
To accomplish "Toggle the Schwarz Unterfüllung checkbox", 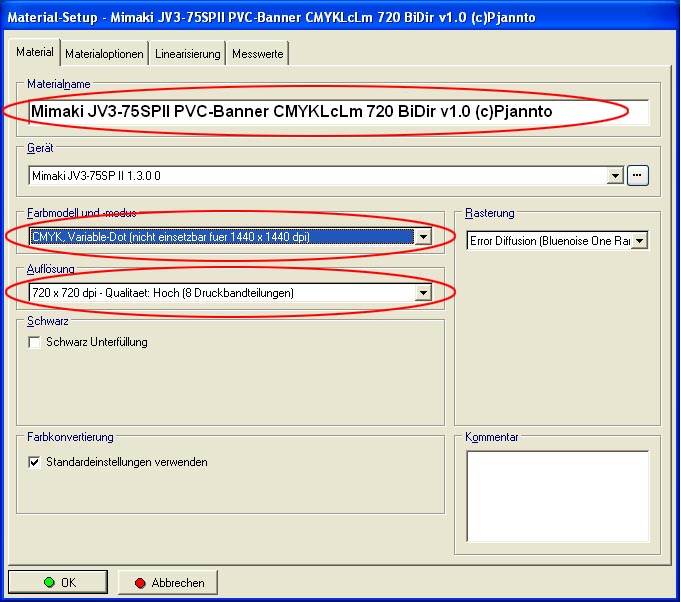I will (35, 343).
